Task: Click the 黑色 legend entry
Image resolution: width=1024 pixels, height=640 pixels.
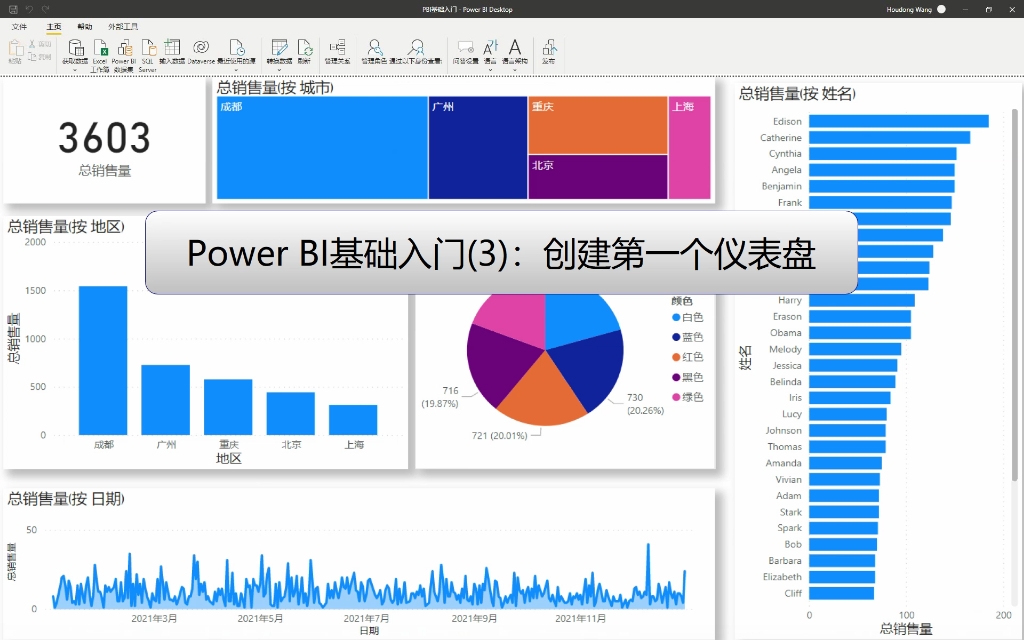Action: (x=688, y=377)
